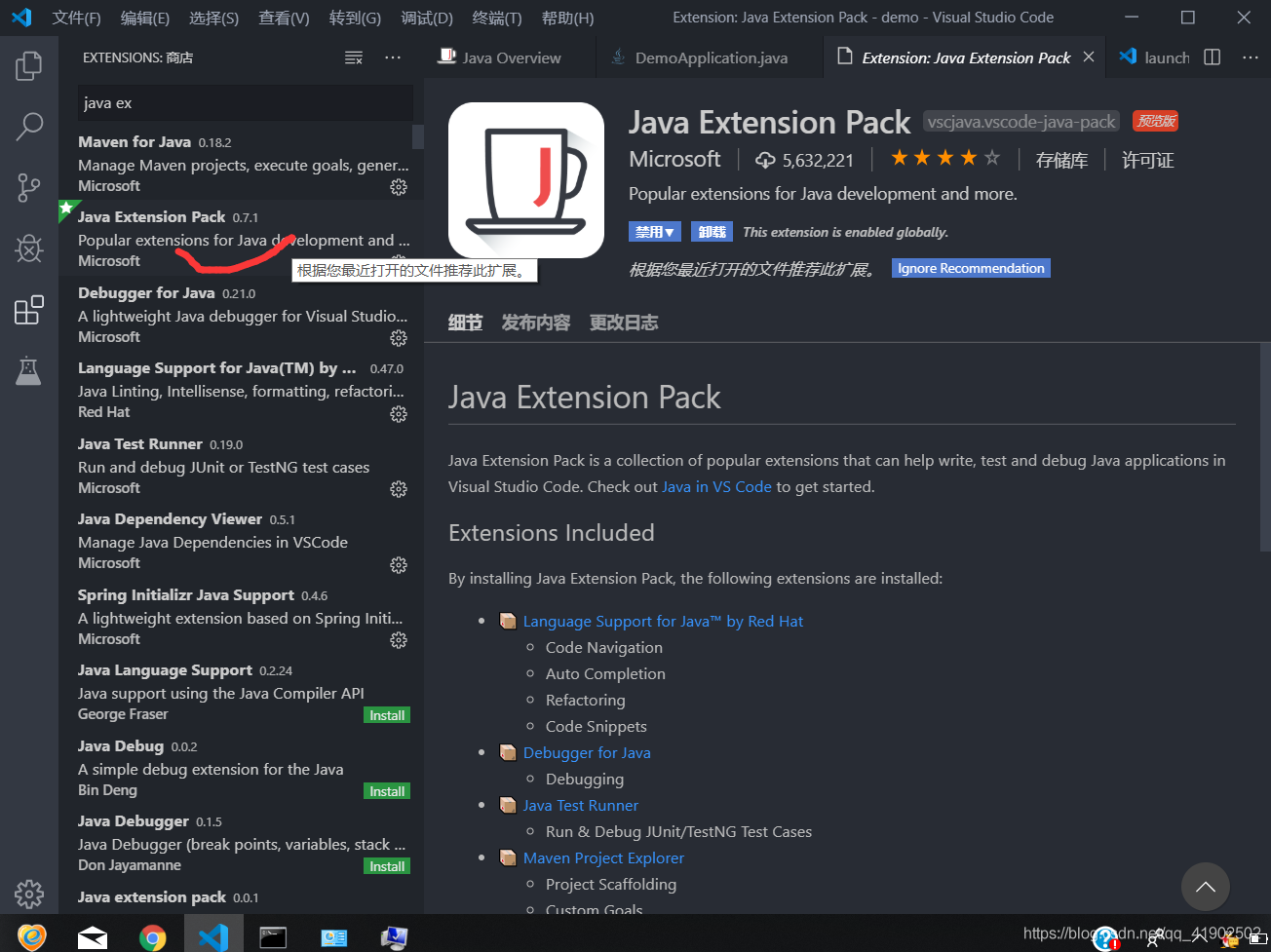Viewport: 1271px width, 952px height.
Task: Click the gear for Spring Initializr Java Support
Action: tap(399, 640)
